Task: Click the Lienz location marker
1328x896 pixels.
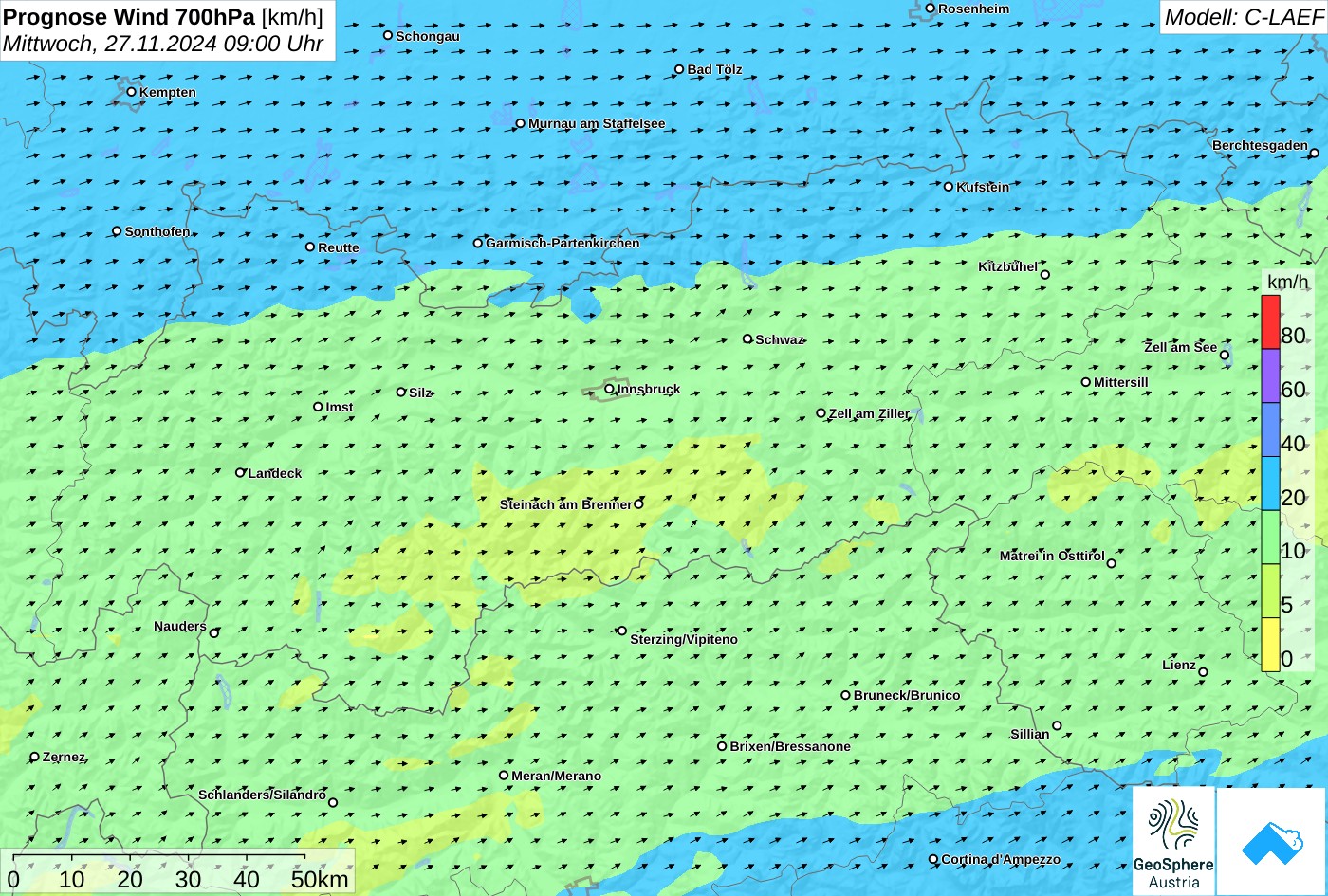Action: pos(1203,672)
